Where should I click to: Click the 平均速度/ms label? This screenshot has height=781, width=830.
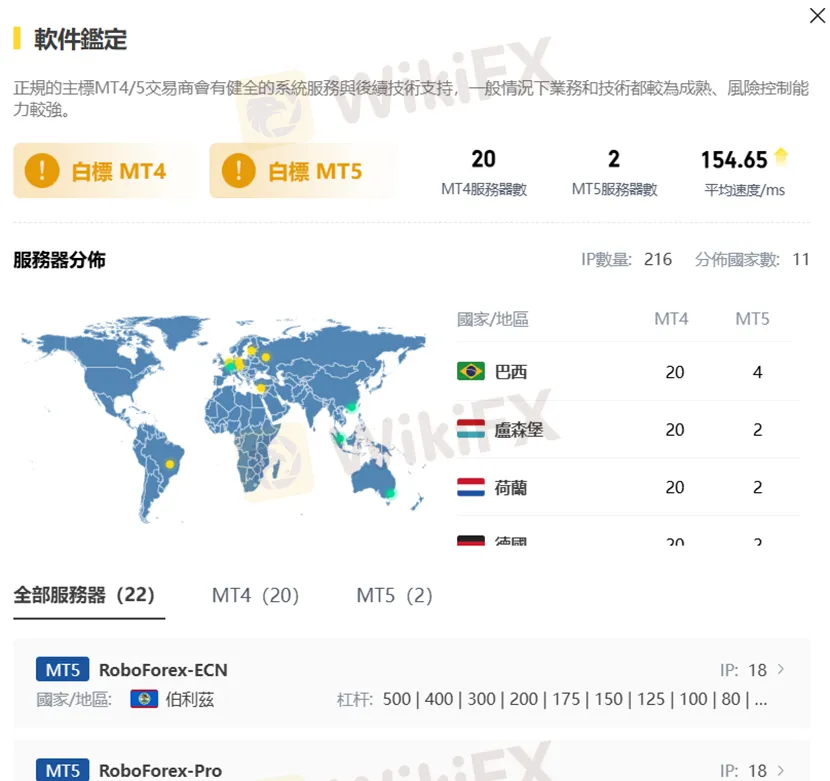pyautogui.click(x=744, y=190)
